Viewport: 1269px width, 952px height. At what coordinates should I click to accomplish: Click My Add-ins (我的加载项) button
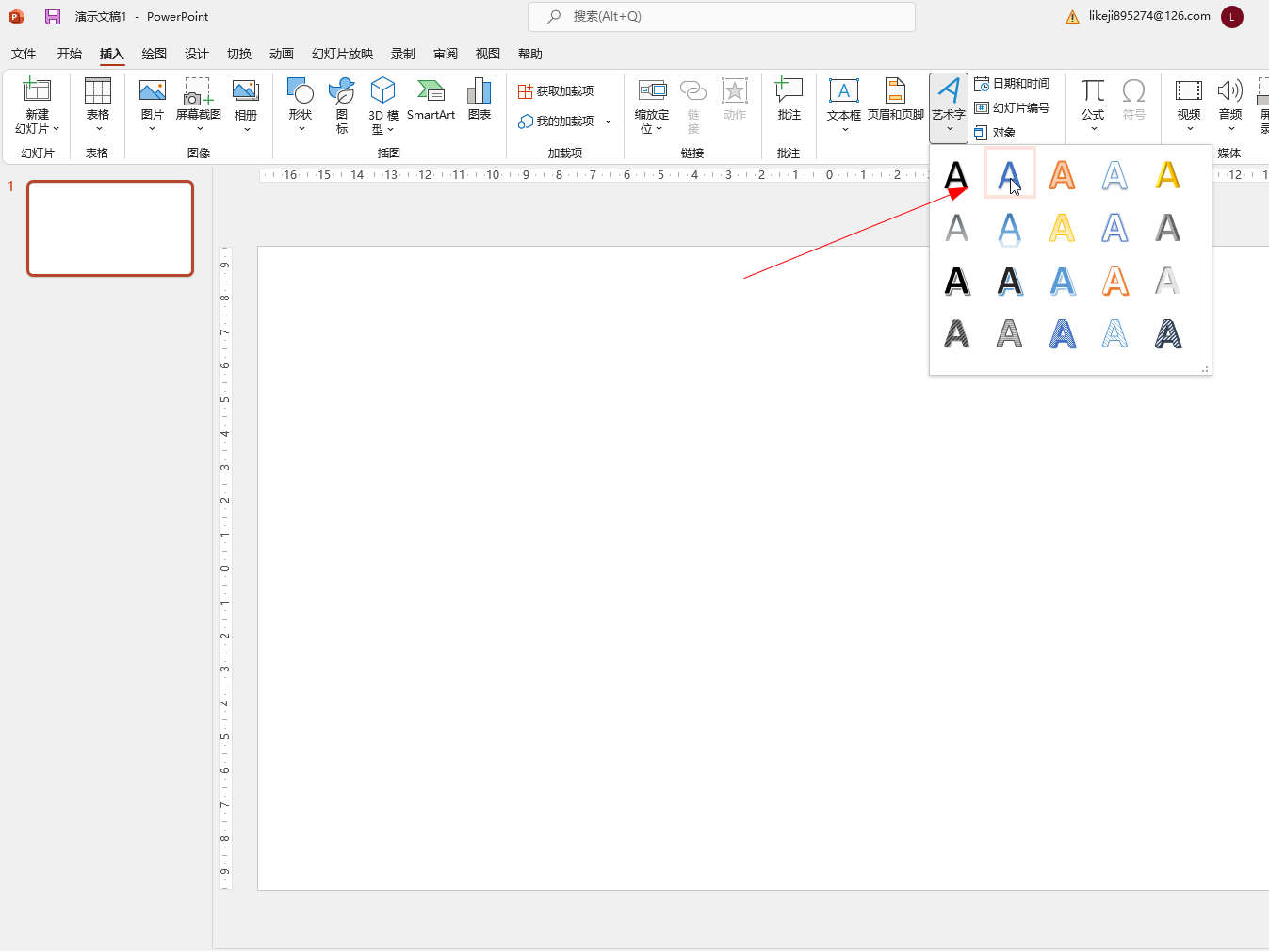[556, 121]
